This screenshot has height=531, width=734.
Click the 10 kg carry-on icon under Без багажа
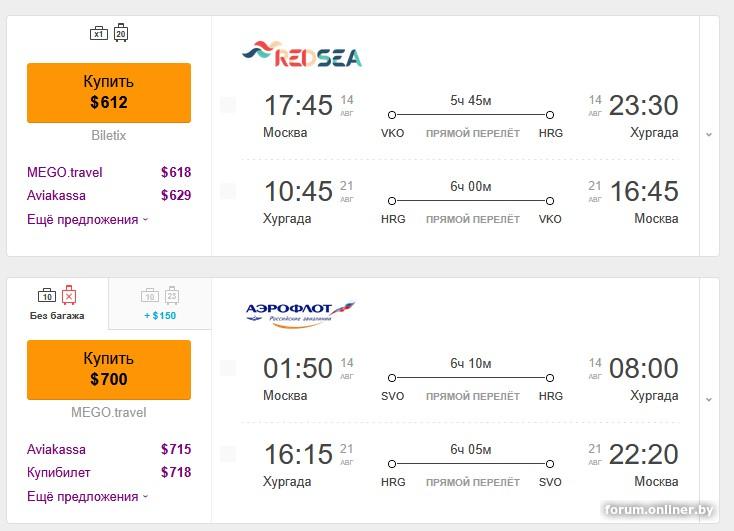pyautogui.click(x=46, y=295)
